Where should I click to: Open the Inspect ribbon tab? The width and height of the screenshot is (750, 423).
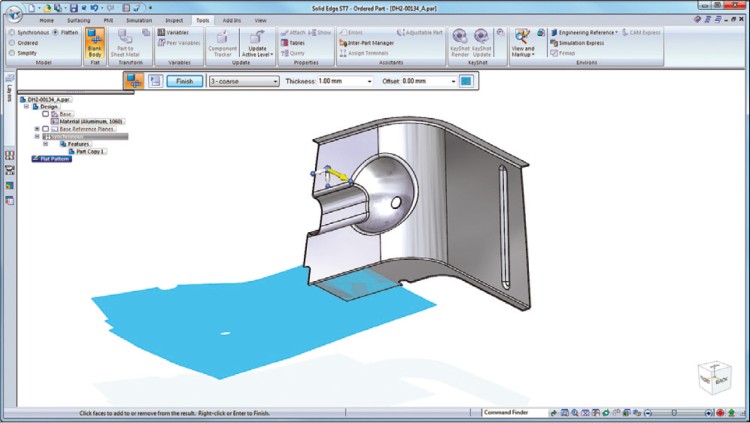pos(173,20)
